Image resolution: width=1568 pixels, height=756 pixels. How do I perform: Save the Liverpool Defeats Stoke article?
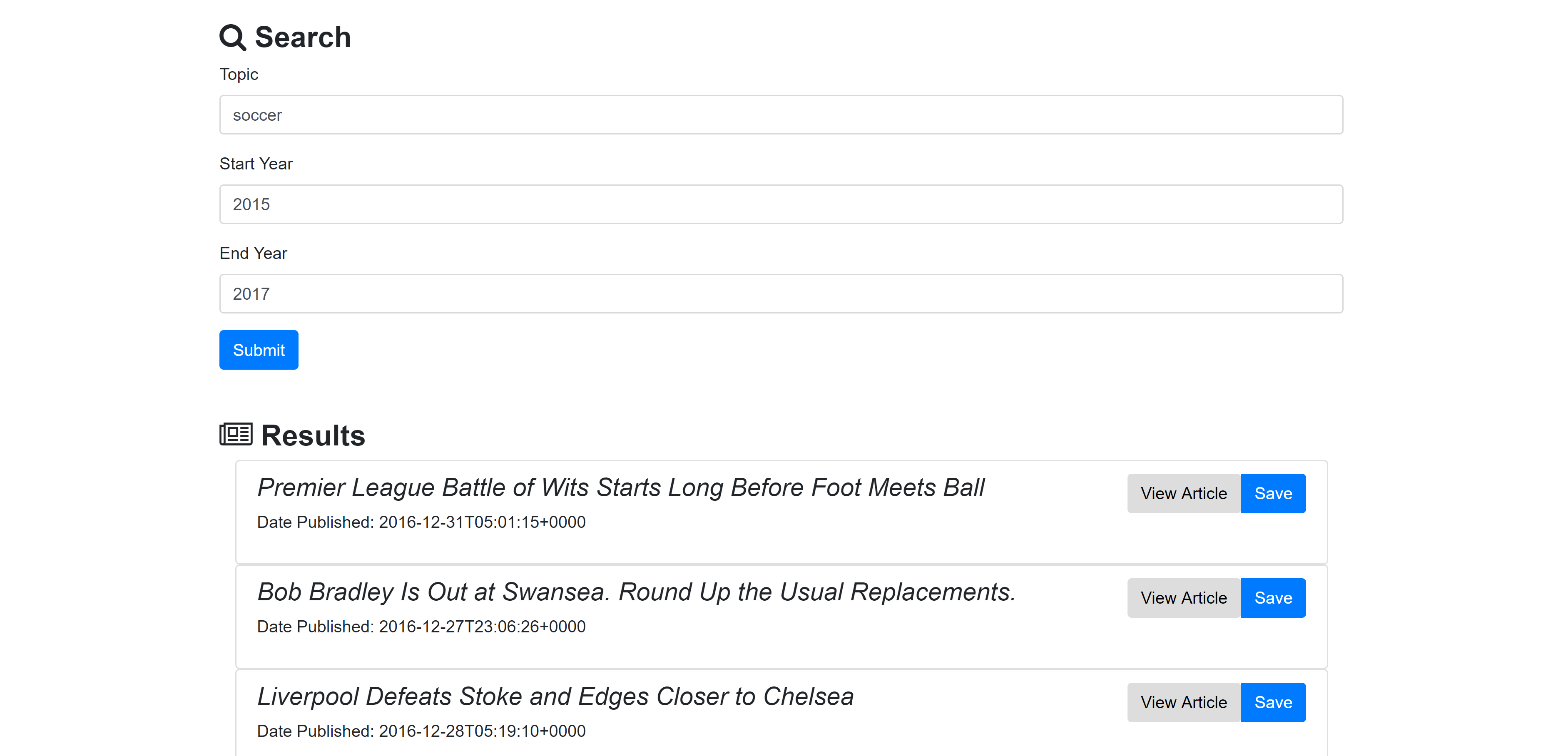click(1273, 702)
